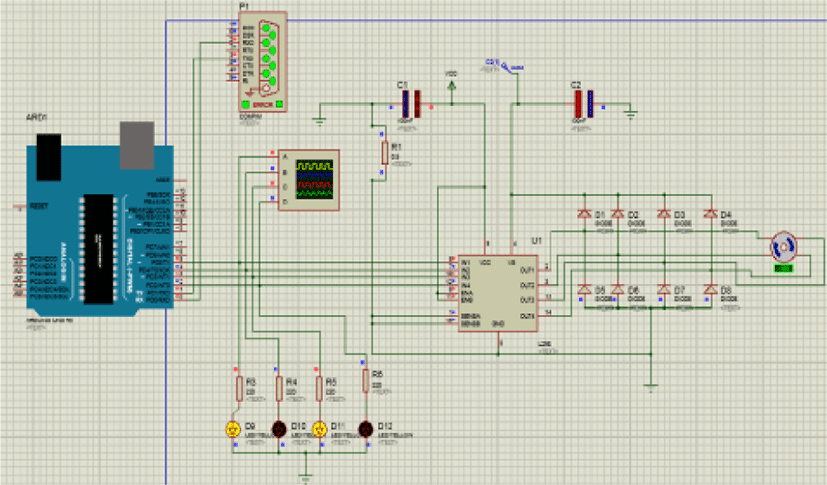Select the C2(1) voltage probe
The image size is (827, 485).
click(505, 66)
